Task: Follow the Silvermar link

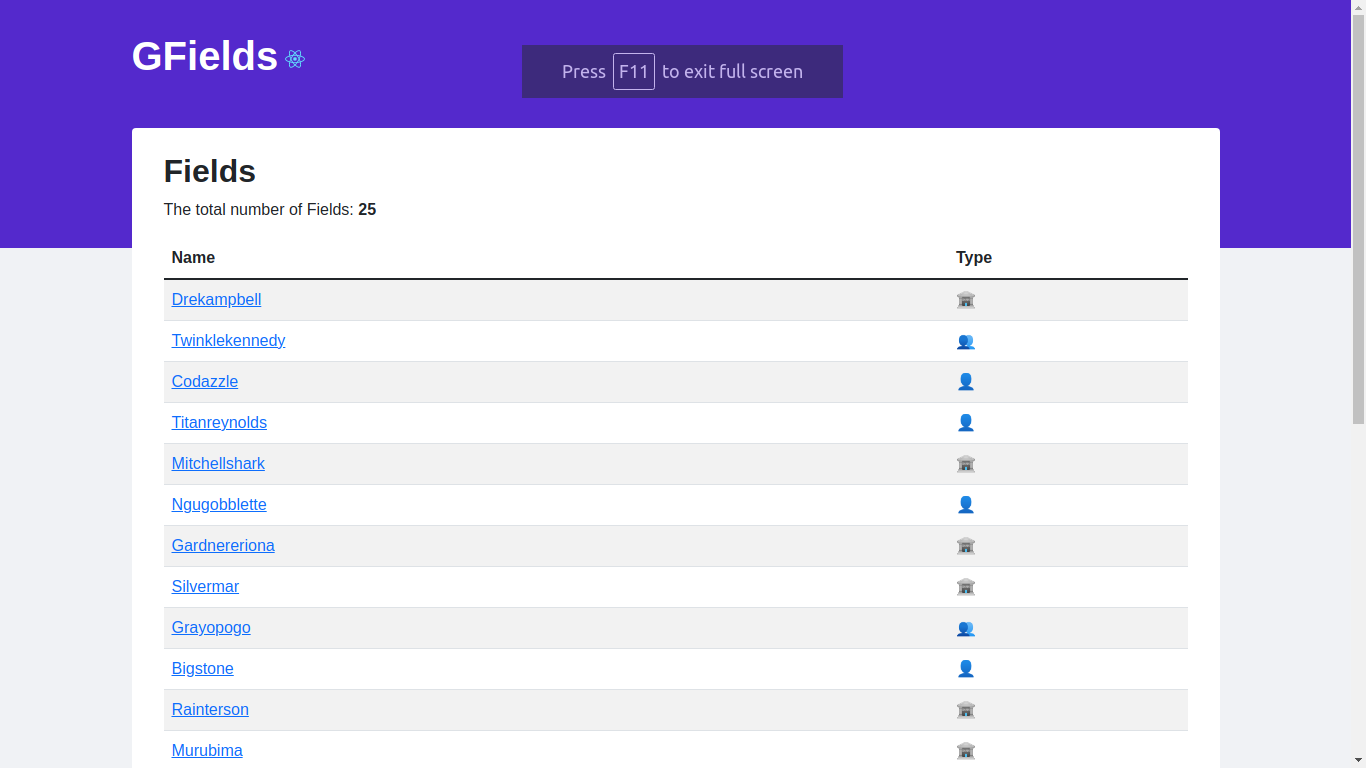Action: (205, 587)
